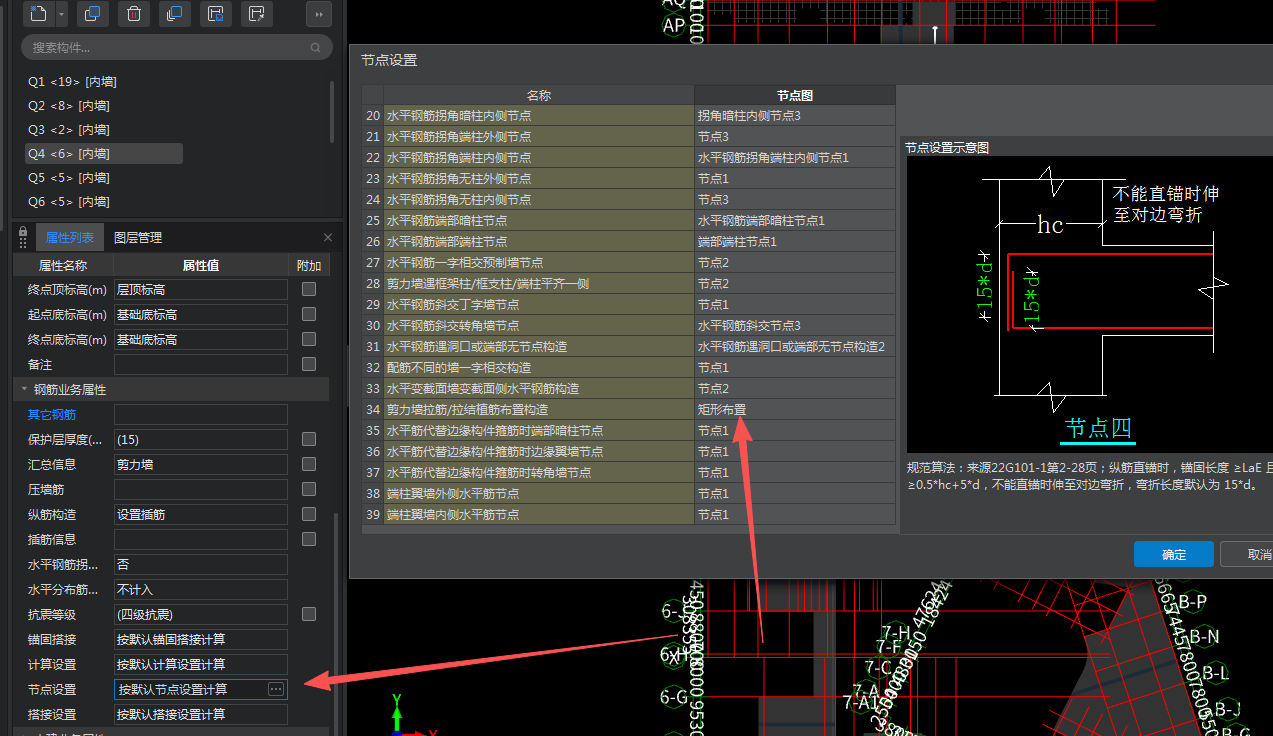Open the 其它钢筋 blue link
The width and height of the screenshot is (1273, 736).
click(52, 414)
